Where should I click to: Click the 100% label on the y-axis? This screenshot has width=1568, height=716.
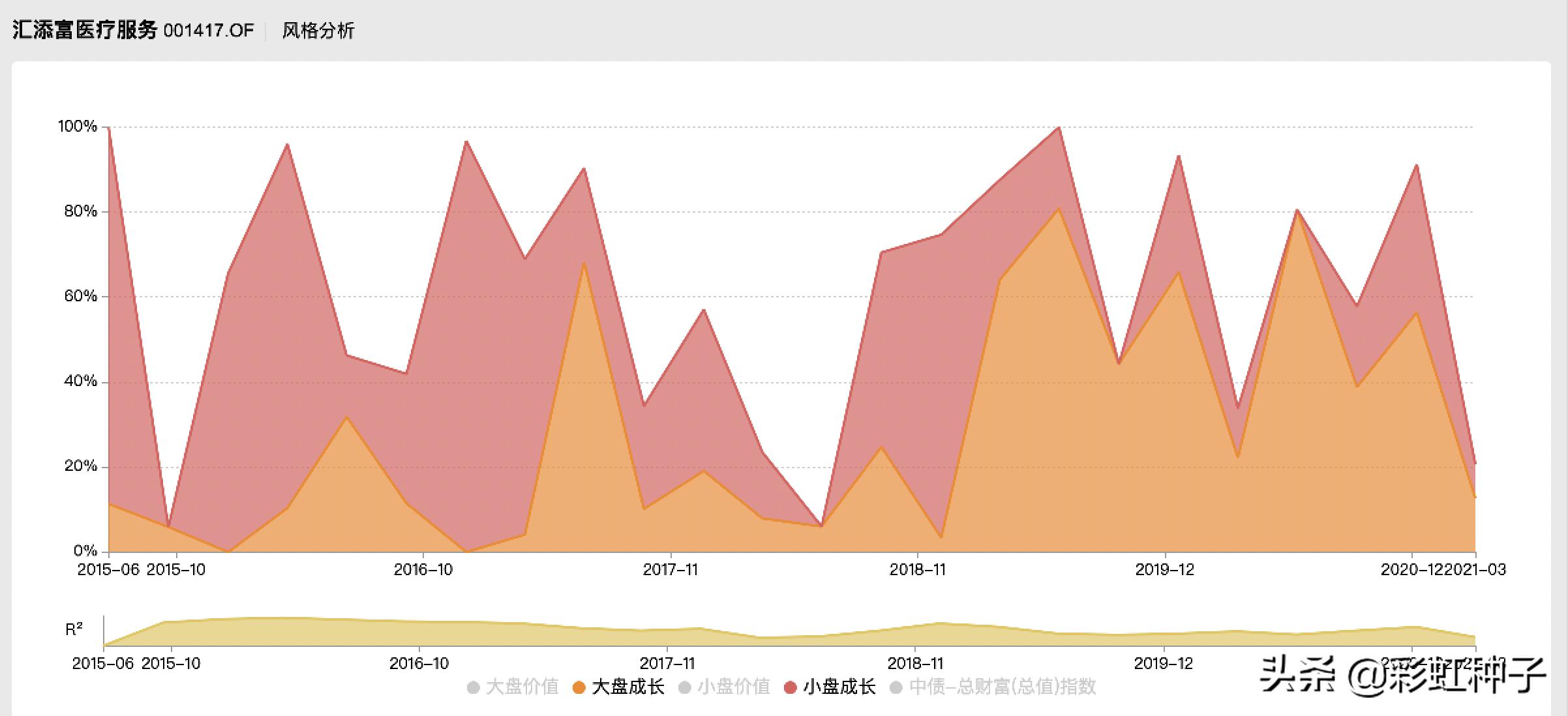coord(77,127)
